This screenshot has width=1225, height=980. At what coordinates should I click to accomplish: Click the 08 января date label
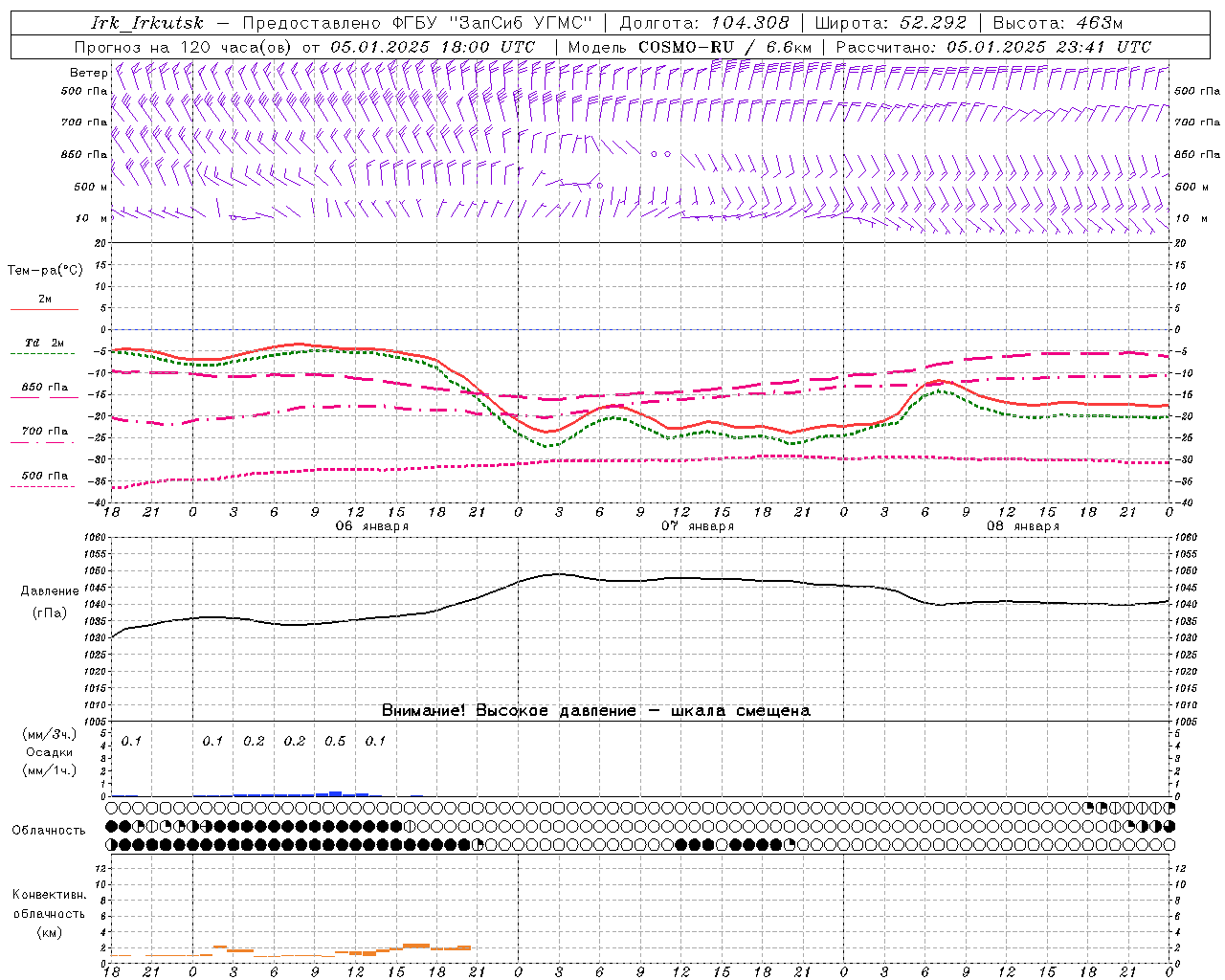(1023, 526)
